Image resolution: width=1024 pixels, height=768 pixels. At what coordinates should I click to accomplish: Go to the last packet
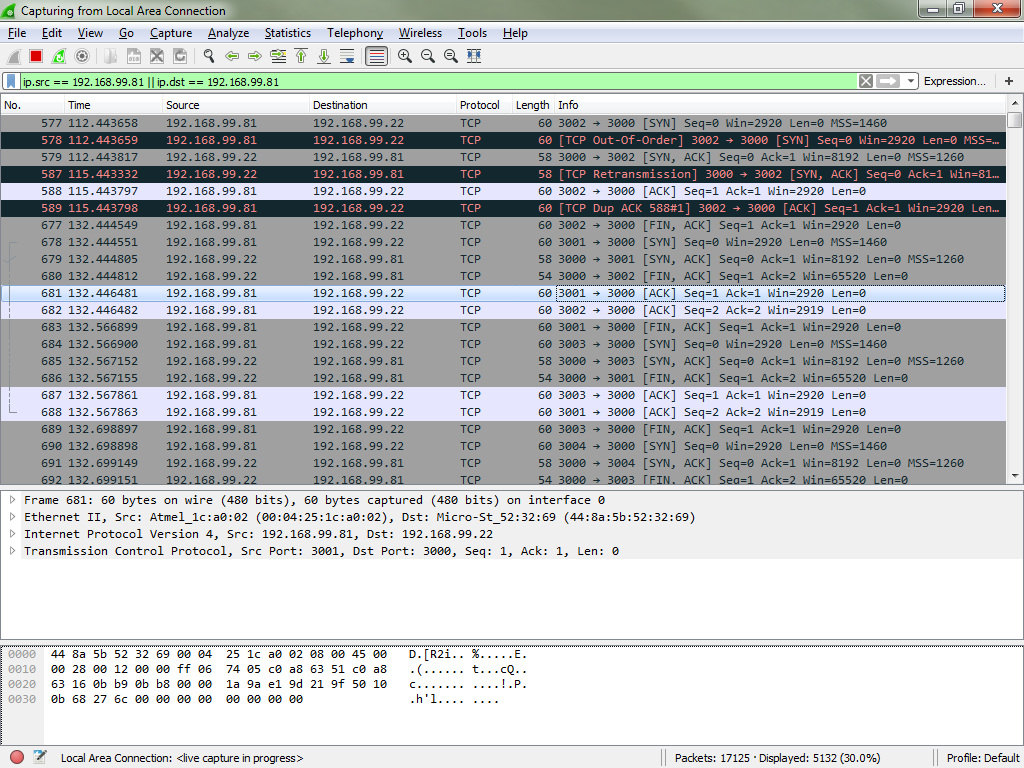click(x=323, y=57)
